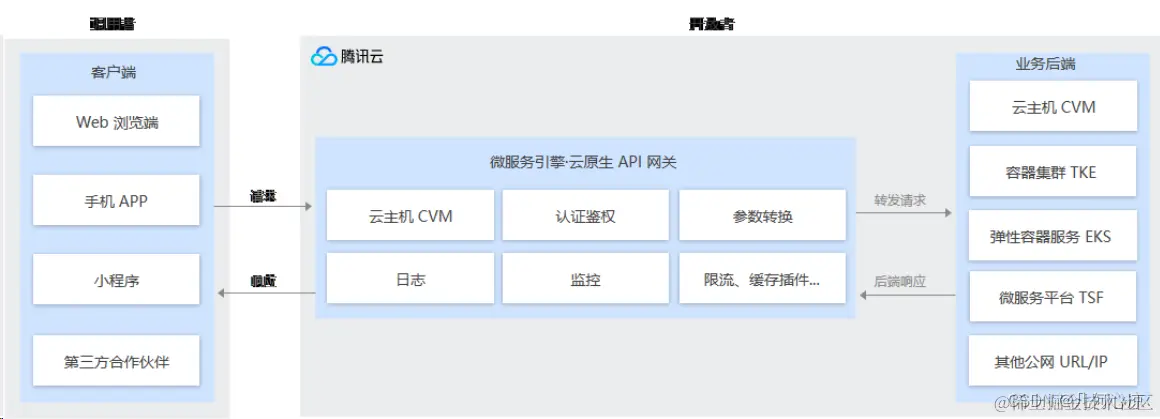This screenshot has height=419, width=1160.
Task: Select the 手机 APP box
Action: (116, 200)
